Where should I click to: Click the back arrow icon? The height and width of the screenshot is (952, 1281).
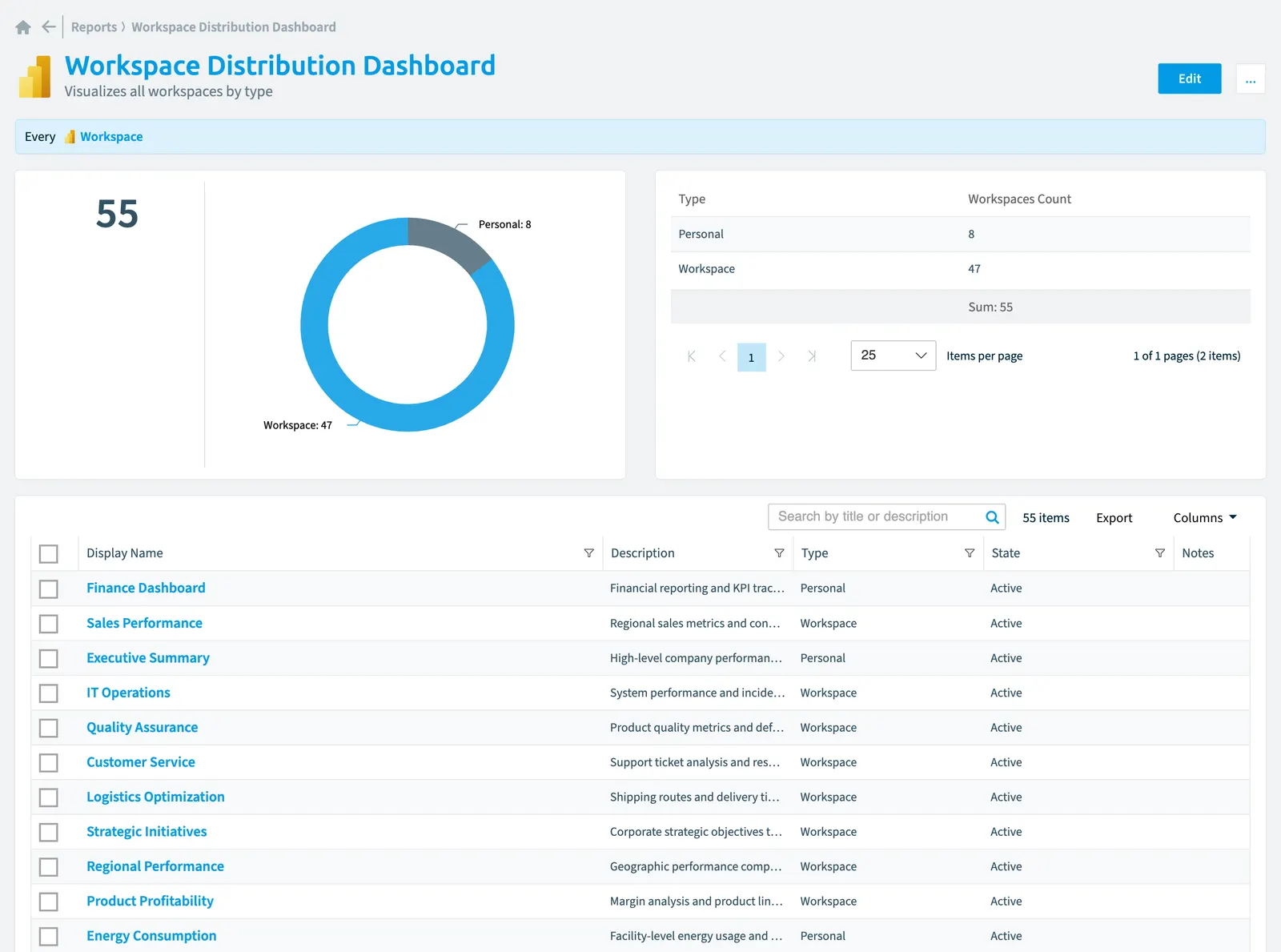coord(49,27)
